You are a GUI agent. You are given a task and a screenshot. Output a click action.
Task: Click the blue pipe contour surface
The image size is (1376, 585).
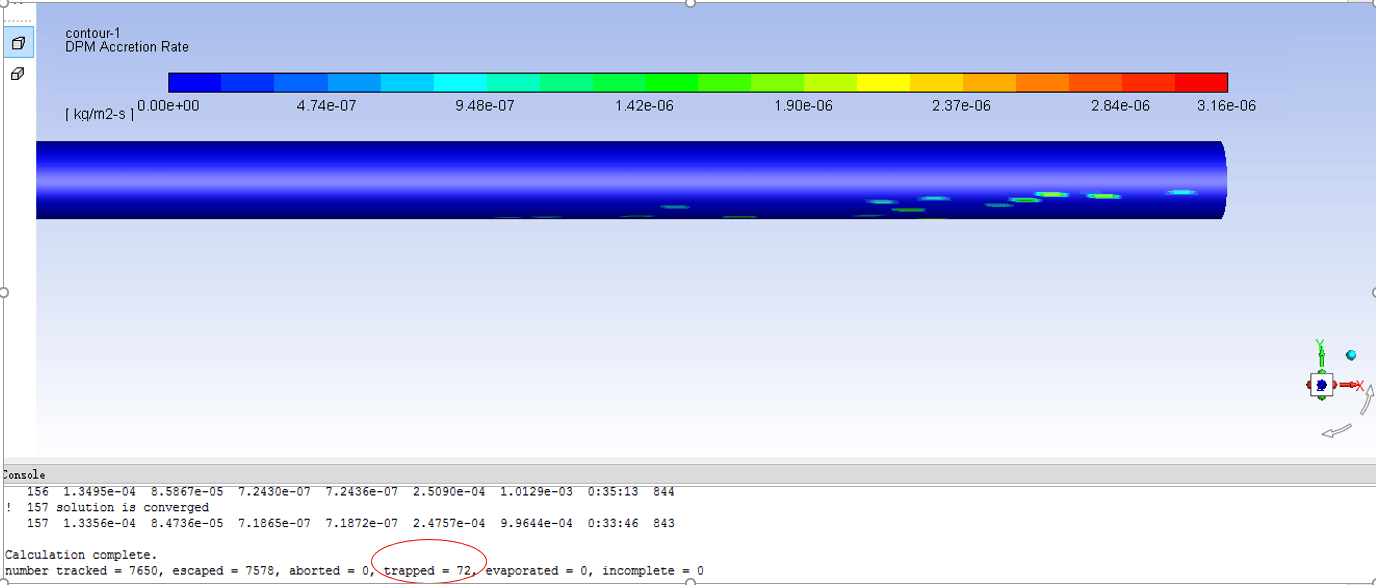(630, 178)
